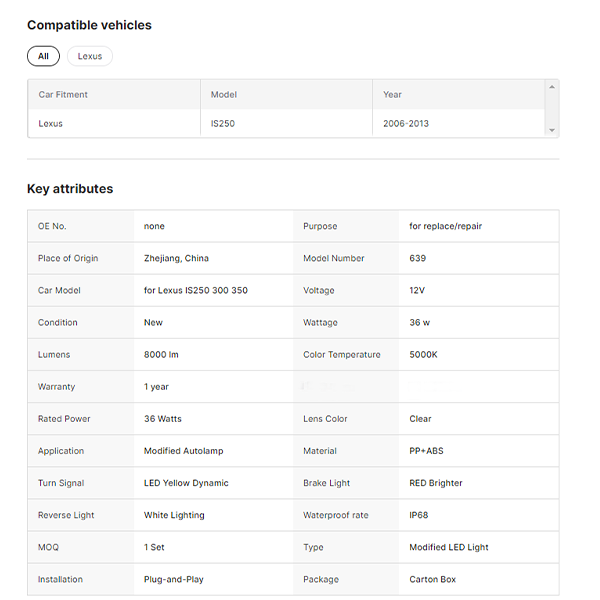The image size is (600, 600).
Task: Click the Plug-and-Play installation value
Action: pos(174,579)
